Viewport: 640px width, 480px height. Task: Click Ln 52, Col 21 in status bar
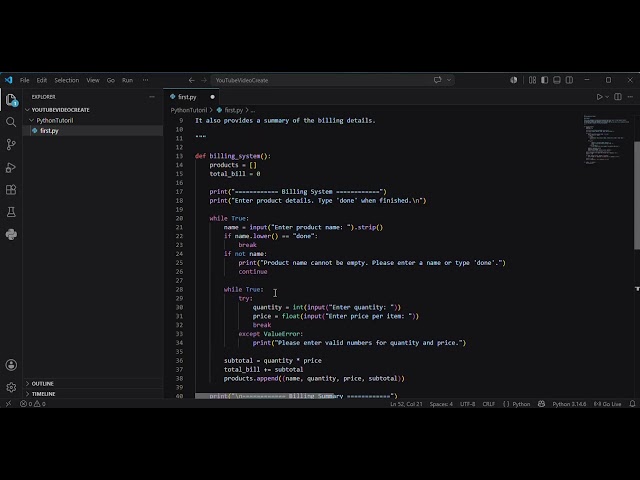pyautogui.click(x=406, y=404)
